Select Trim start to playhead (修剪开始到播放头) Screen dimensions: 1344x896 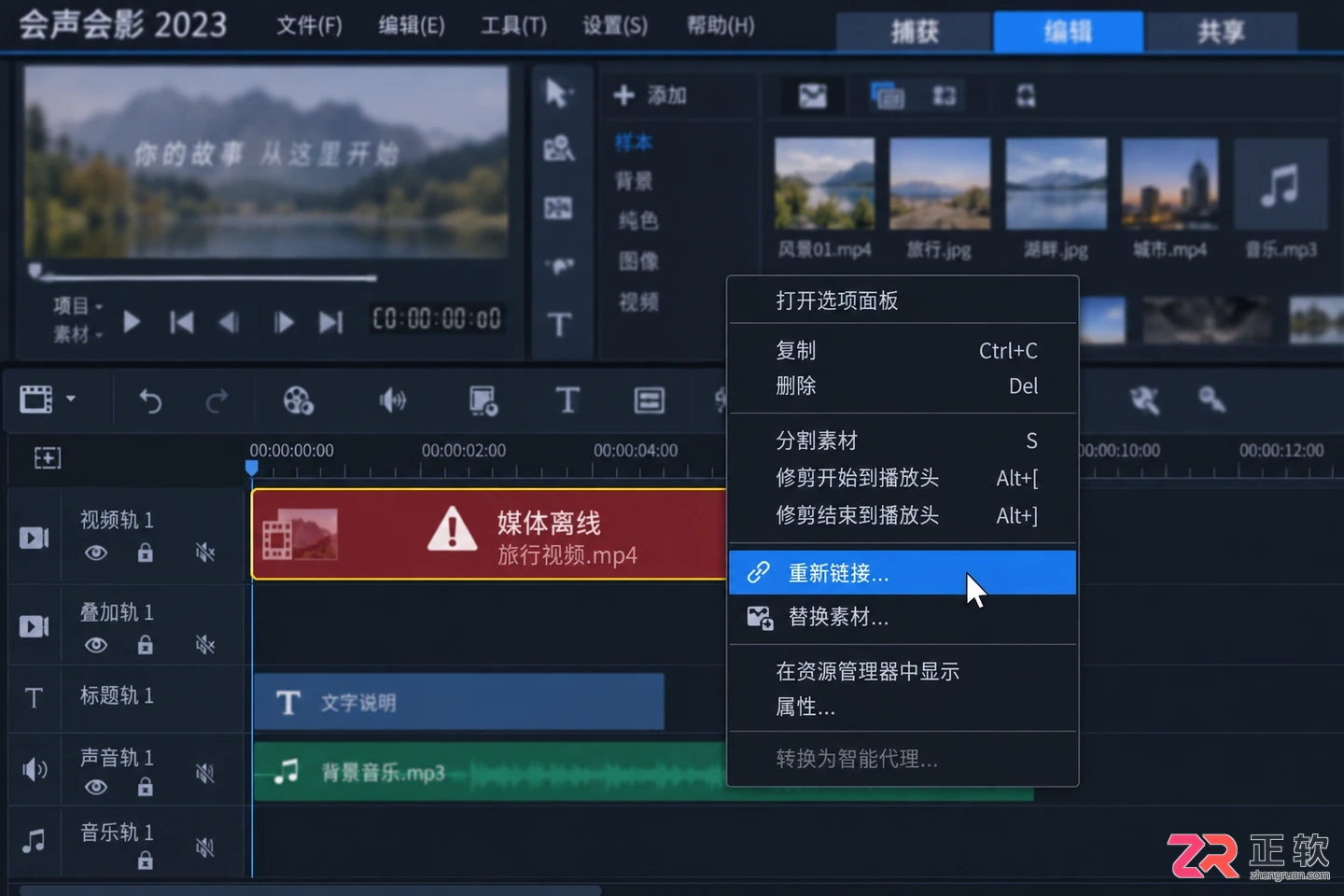[902, 478]
